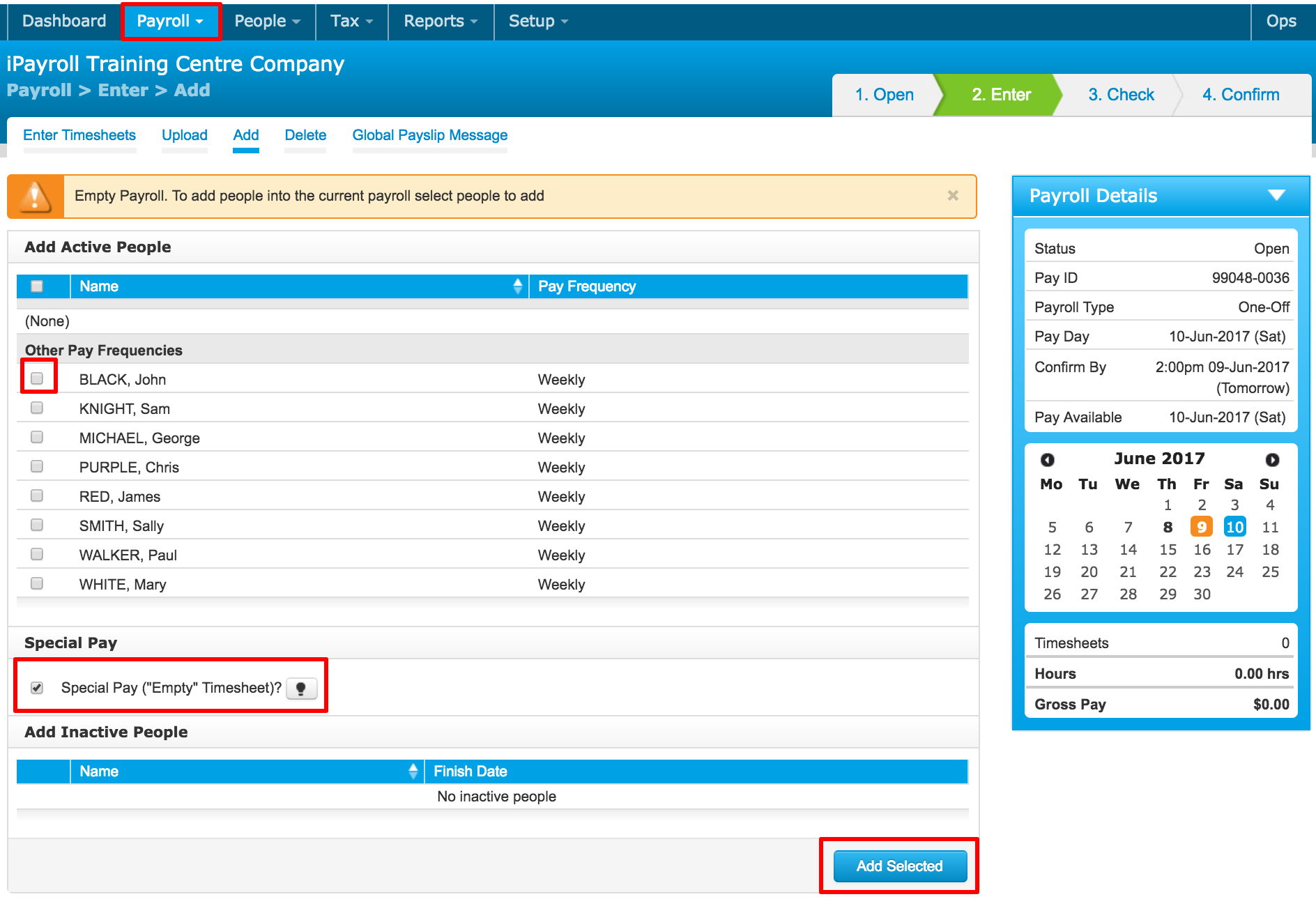The width and height of the screenshot is (1316, 906).
Task: Select checkbox for WALKER, Paul
Action: (x=37, y=554)
